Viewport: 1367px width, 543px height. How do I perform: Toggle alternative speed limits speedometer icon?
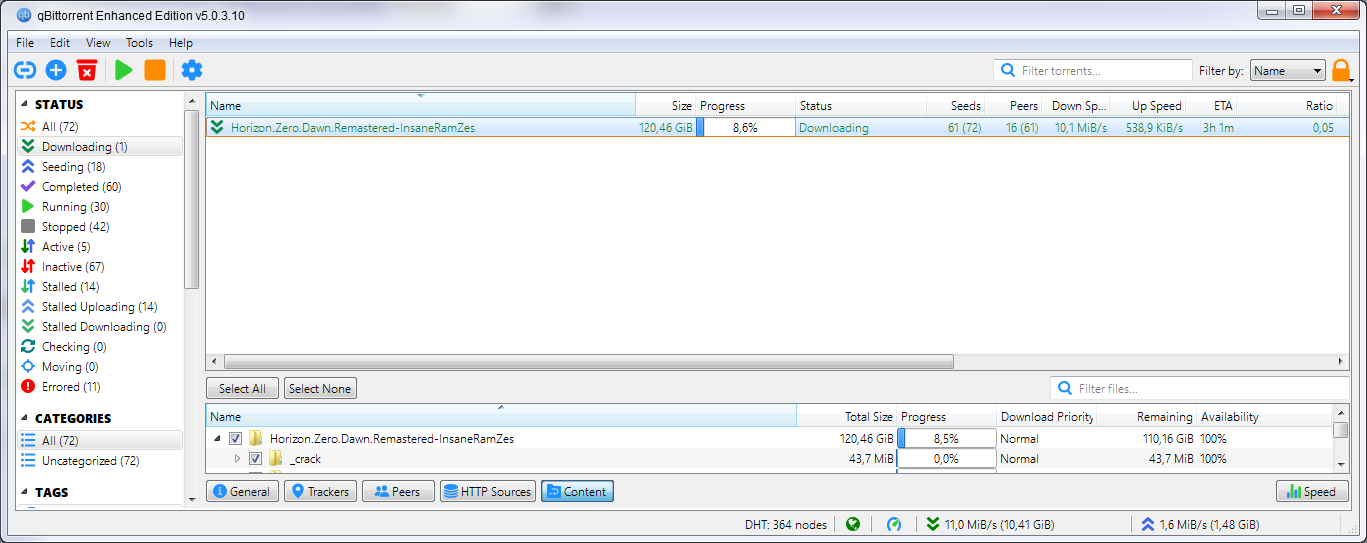894,523
